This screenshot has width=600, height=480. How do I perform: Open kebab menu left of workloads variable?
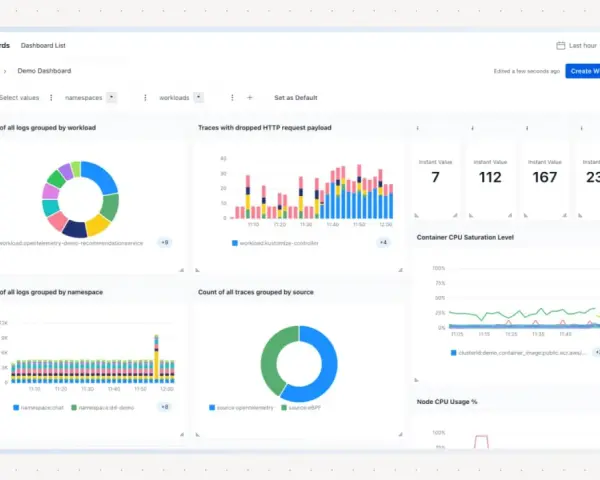point(145,98)
